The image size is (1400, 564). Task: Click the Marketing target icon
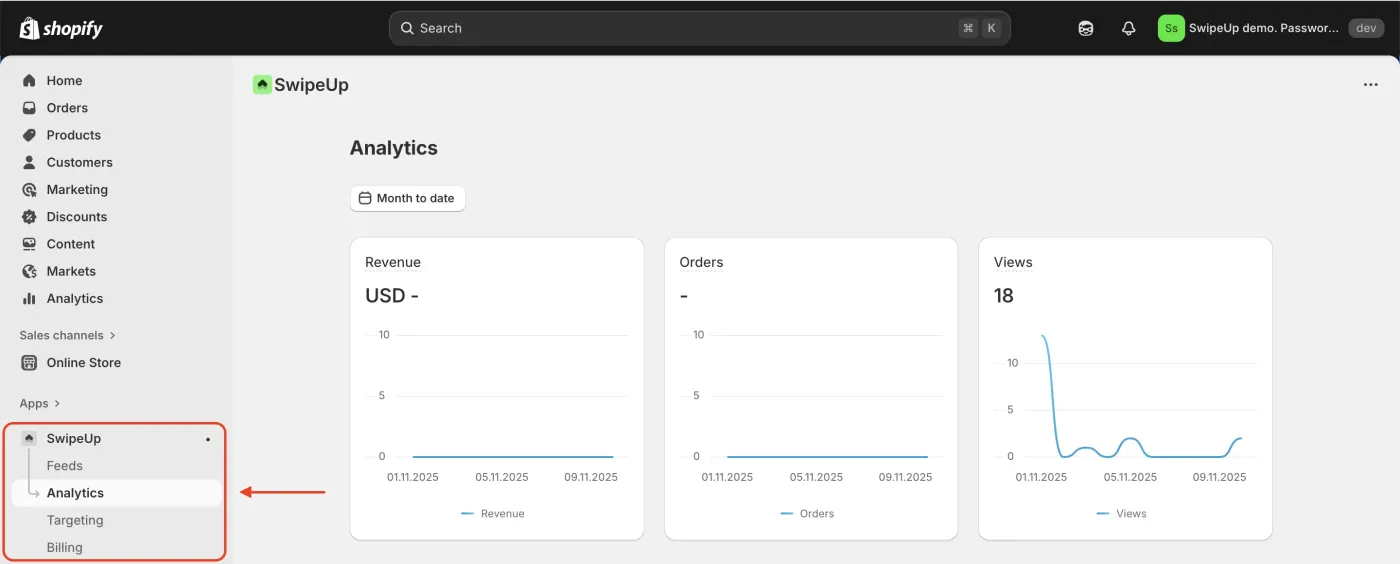tap(29, 189)
